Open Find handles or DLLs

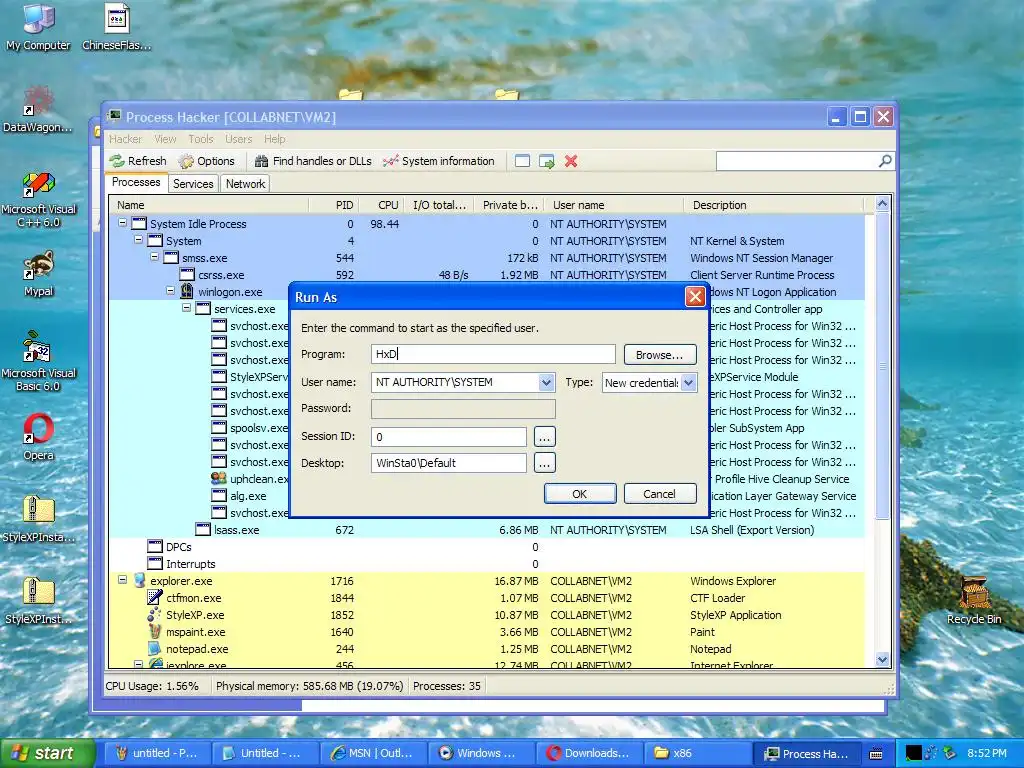click(313, 161)
